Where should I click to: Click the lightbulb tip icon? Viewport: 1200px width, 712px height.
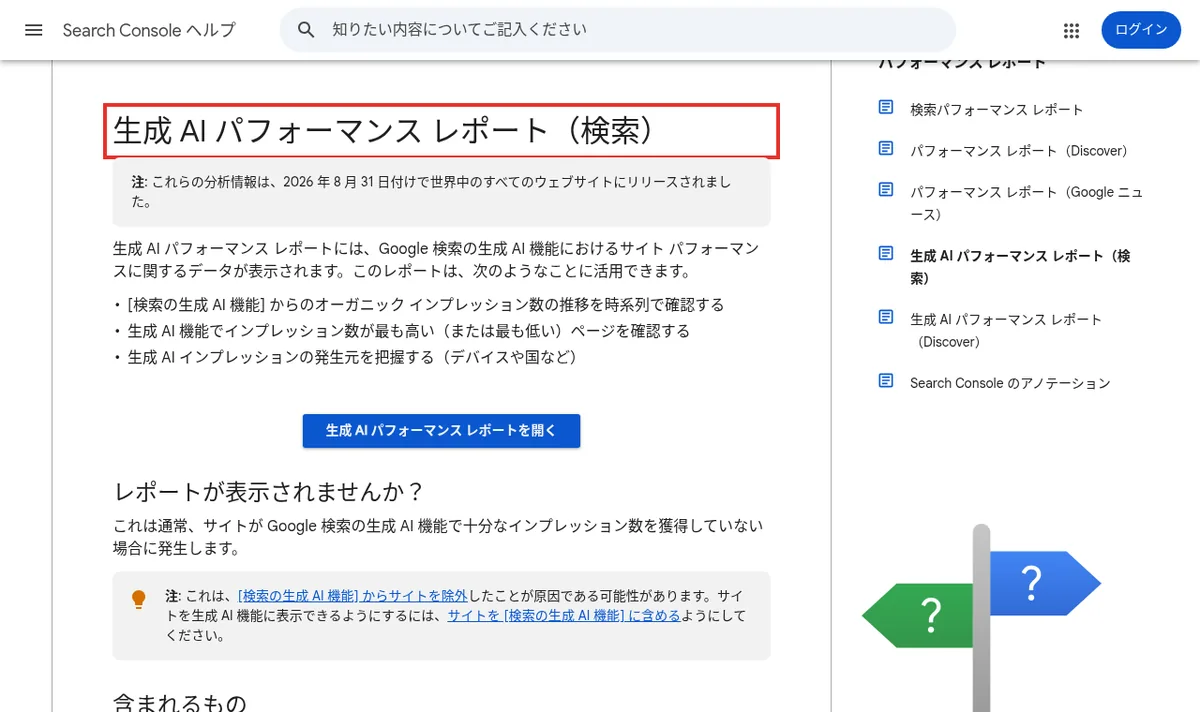pyautogui.click(x=139, y=599)
